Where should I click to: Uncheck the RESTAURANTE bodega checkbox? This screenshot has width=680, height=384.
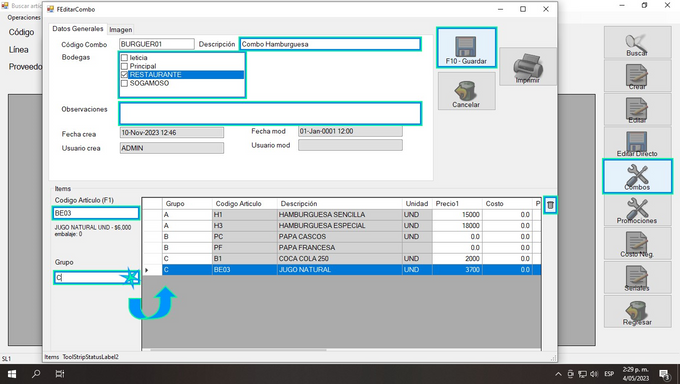[124, 75]
